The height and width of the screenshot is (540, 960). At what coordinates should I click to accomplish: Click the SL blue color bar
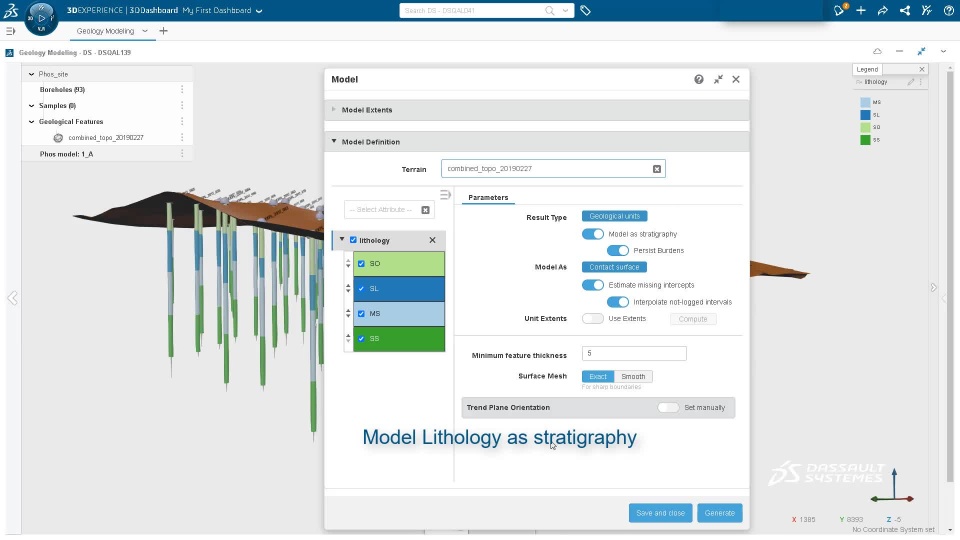(x=399, y=288)
